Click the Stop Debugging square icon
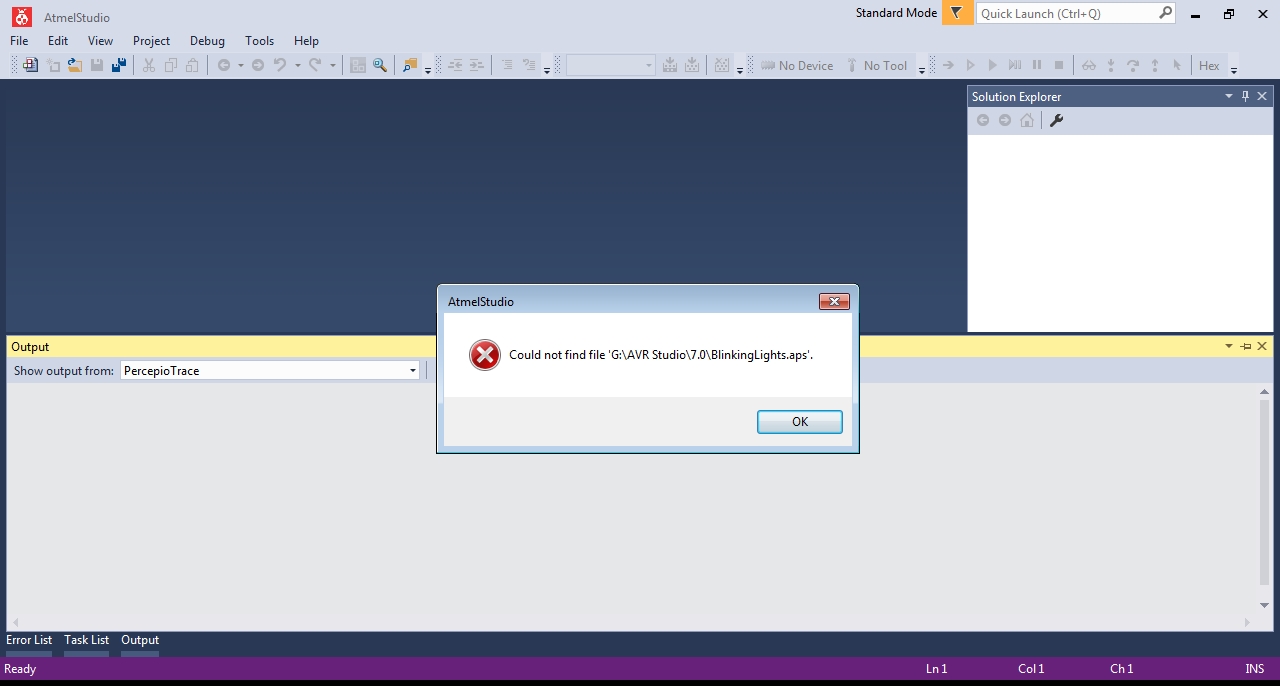1280x686 pixels. click(x=1059, y=65)
